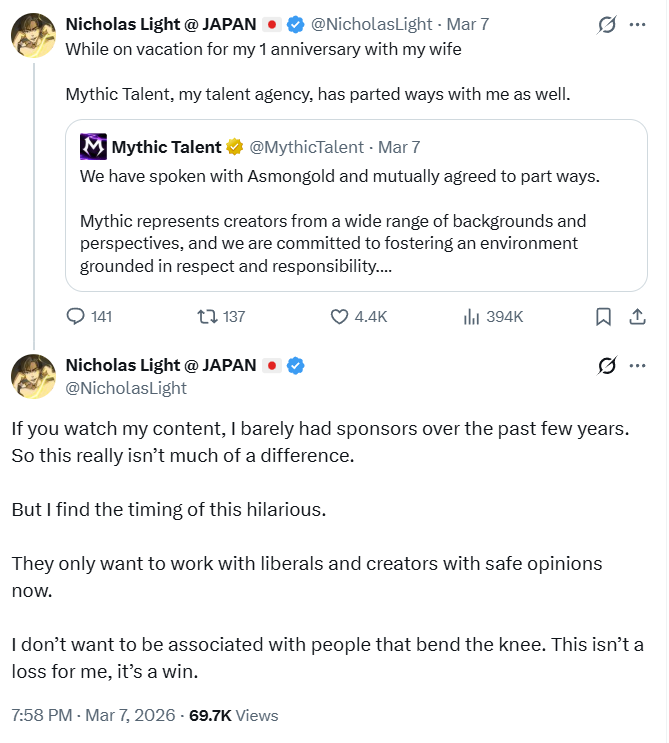Share the first tweet
The image size is (669, 743).
[636, 317]
